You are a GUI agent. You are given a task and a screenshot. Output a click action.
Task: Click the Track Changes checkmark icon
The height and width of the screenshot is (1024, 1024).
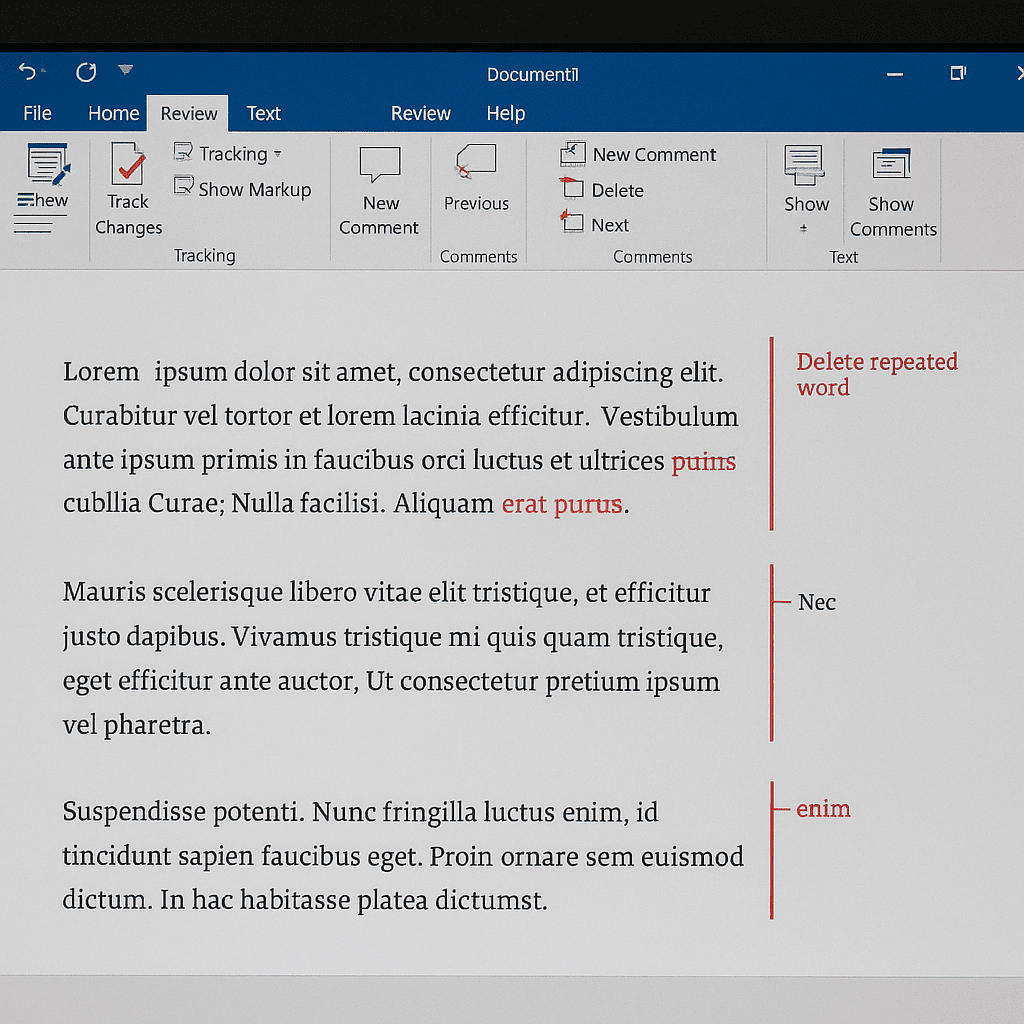click(128, 163)
